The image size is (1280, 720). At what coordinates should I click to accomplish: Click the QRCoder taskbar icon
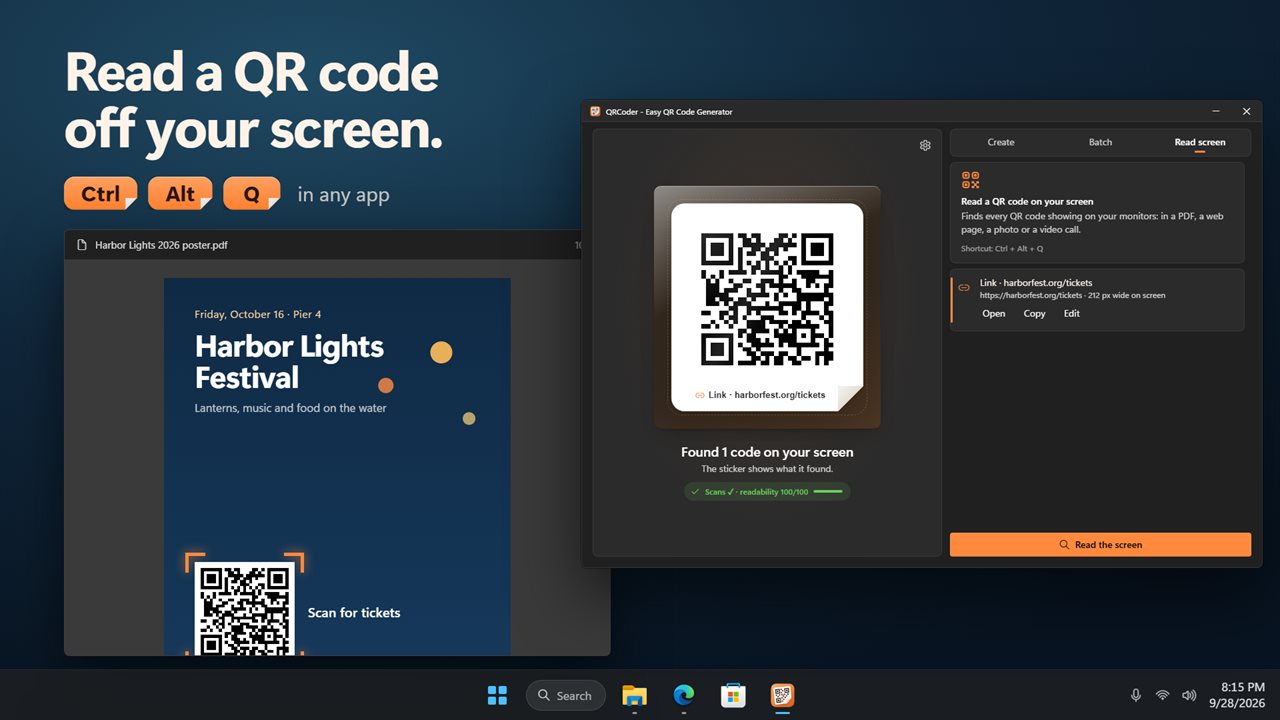pyautogui.click(x=783, y=695)
